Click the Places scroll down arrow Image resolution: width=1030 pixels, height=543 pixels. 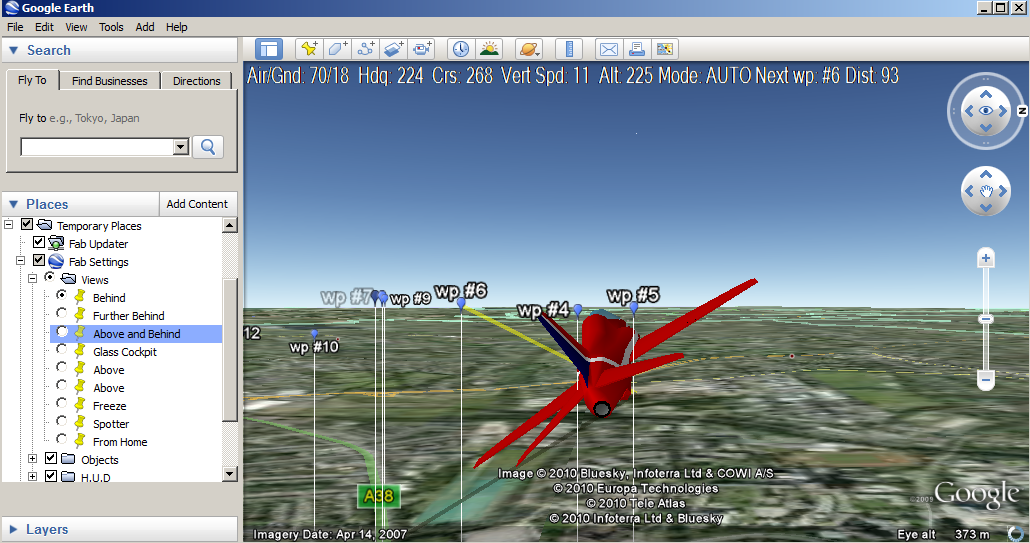[230, 473]
